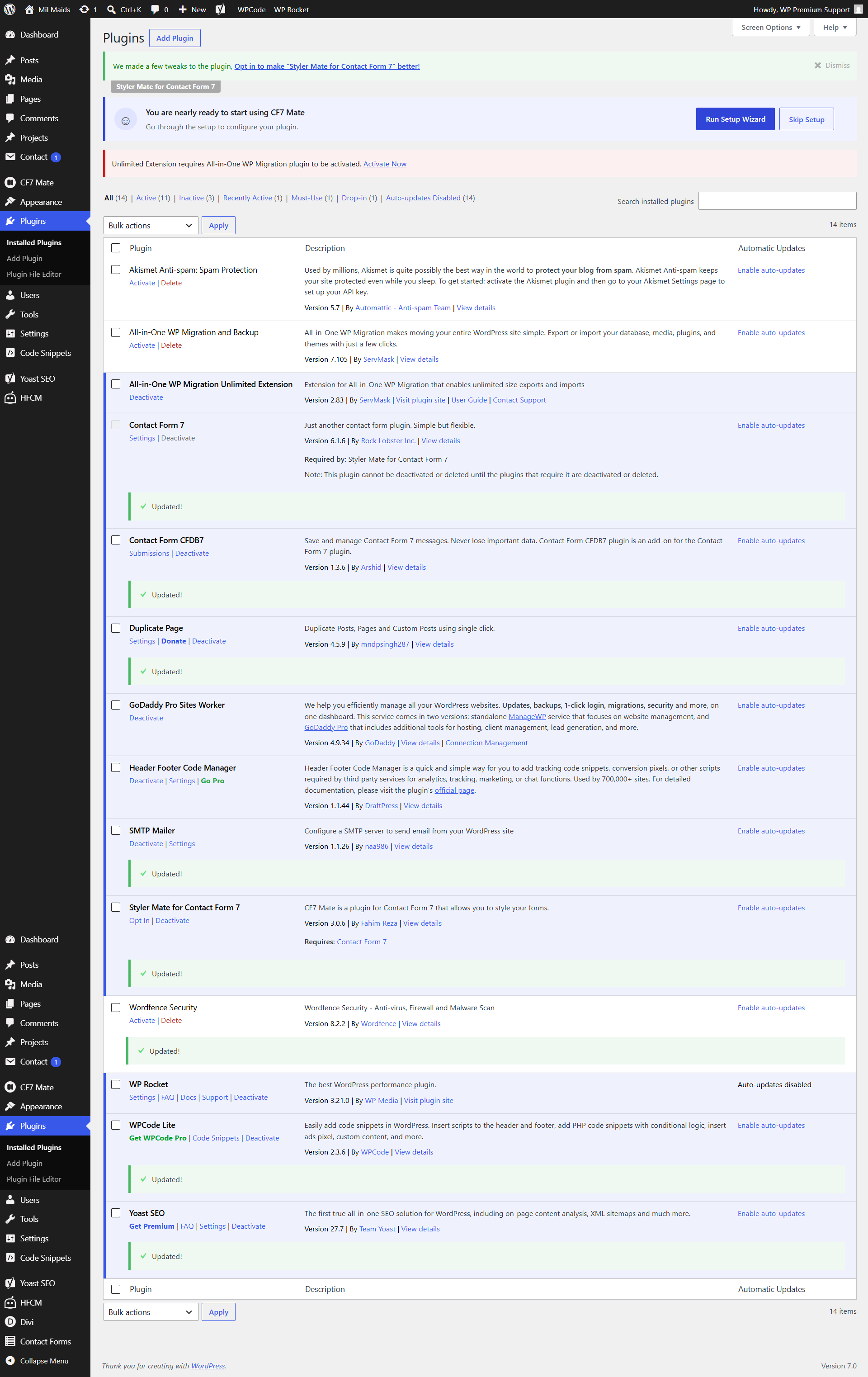Viewport: 868px width, 1377px height.
Task: Open Appearance icon in the upper sidebar menu
Action: [10, 202]
